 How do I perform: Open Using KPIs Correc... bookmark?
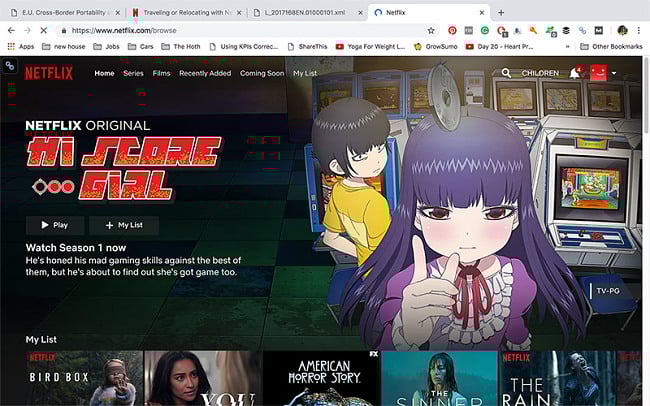tap(244, 46)
